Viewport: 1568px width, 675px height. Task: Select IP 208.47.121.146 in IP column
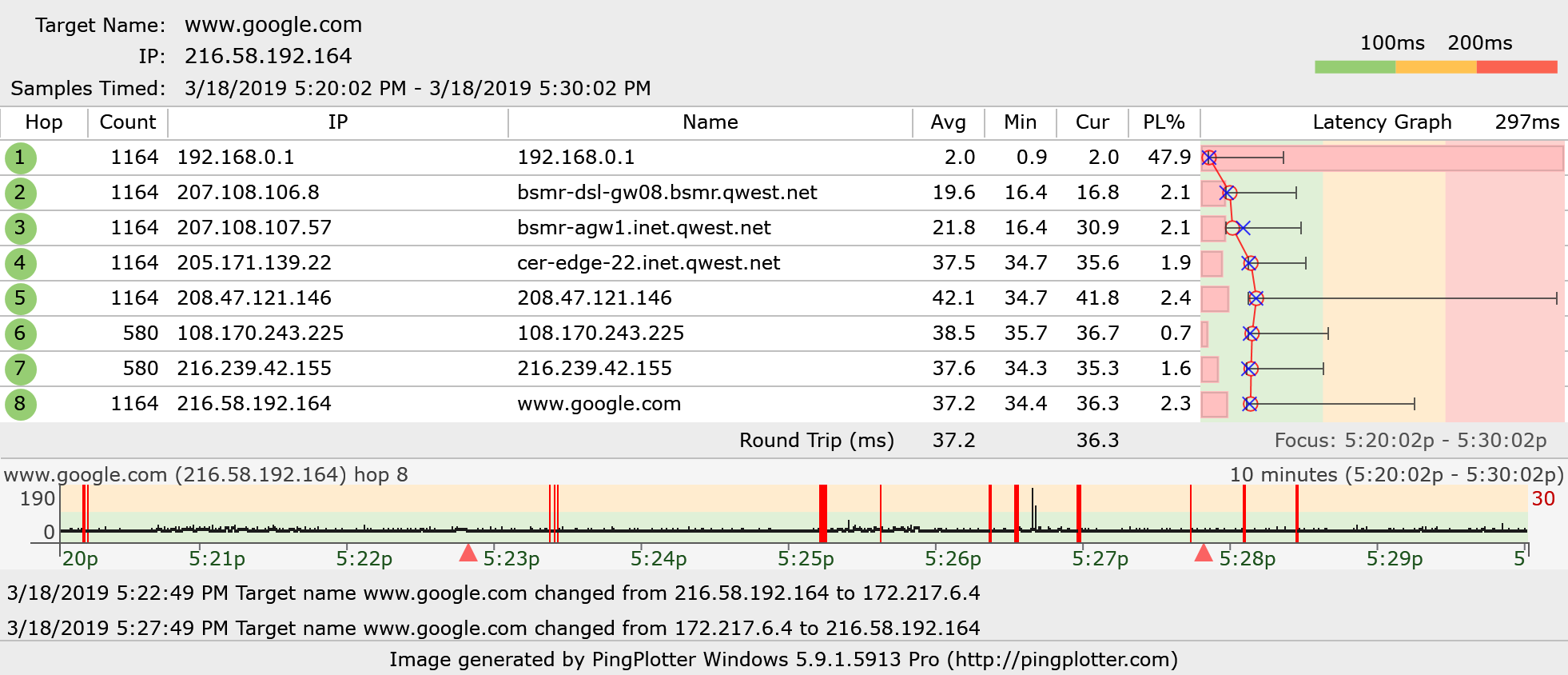pos(254,298)
